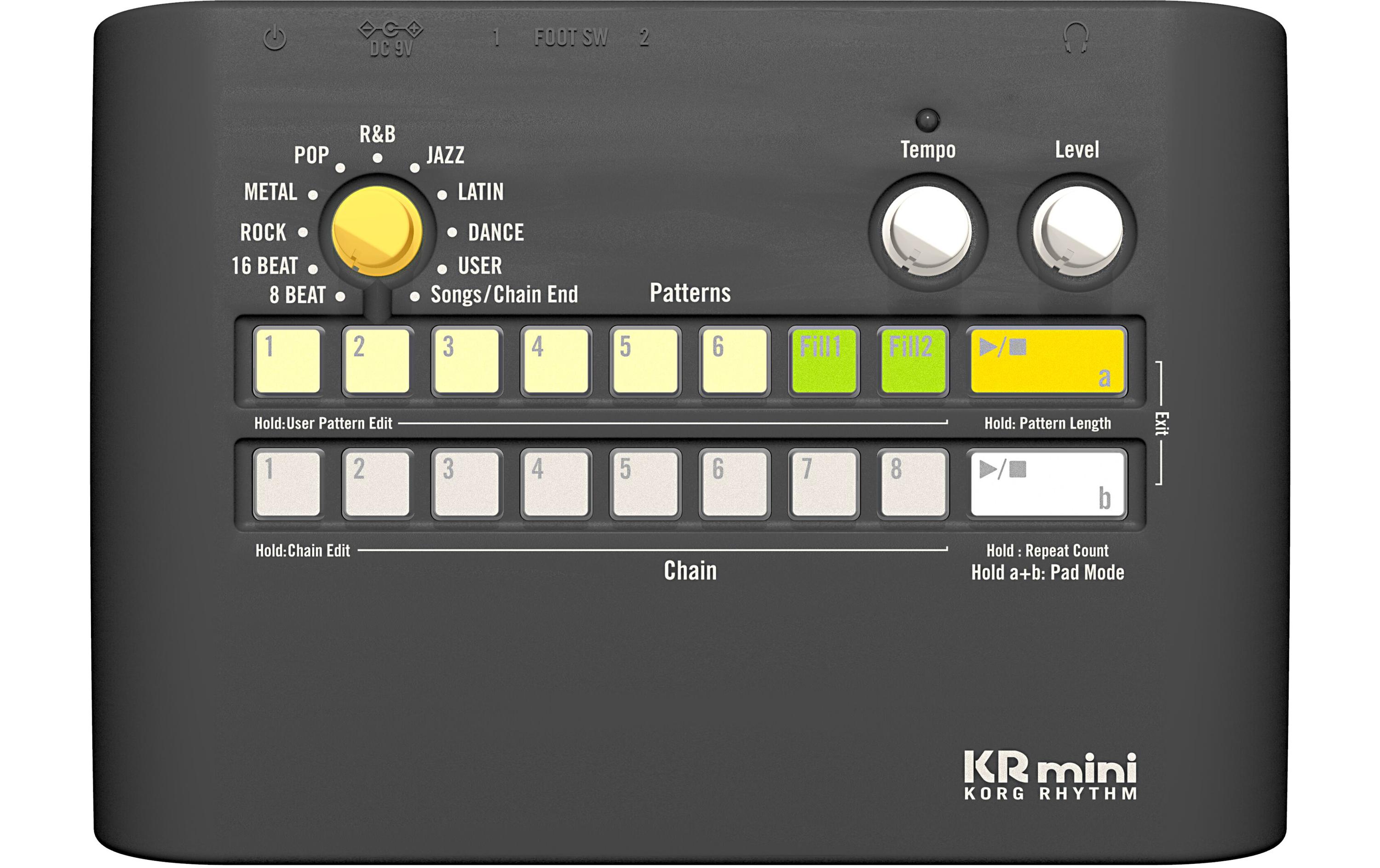Viewport: 1380px width, 868px height.
Task: Select the JAZZ genre dot
Action: (x=414, y=168)
